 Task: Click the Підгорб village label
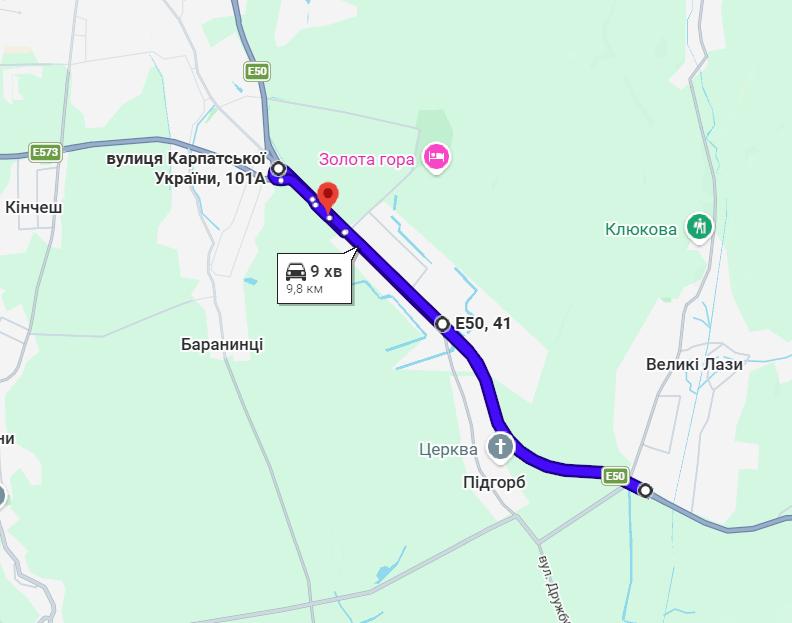pyautogui.click(x=494, y=483)
